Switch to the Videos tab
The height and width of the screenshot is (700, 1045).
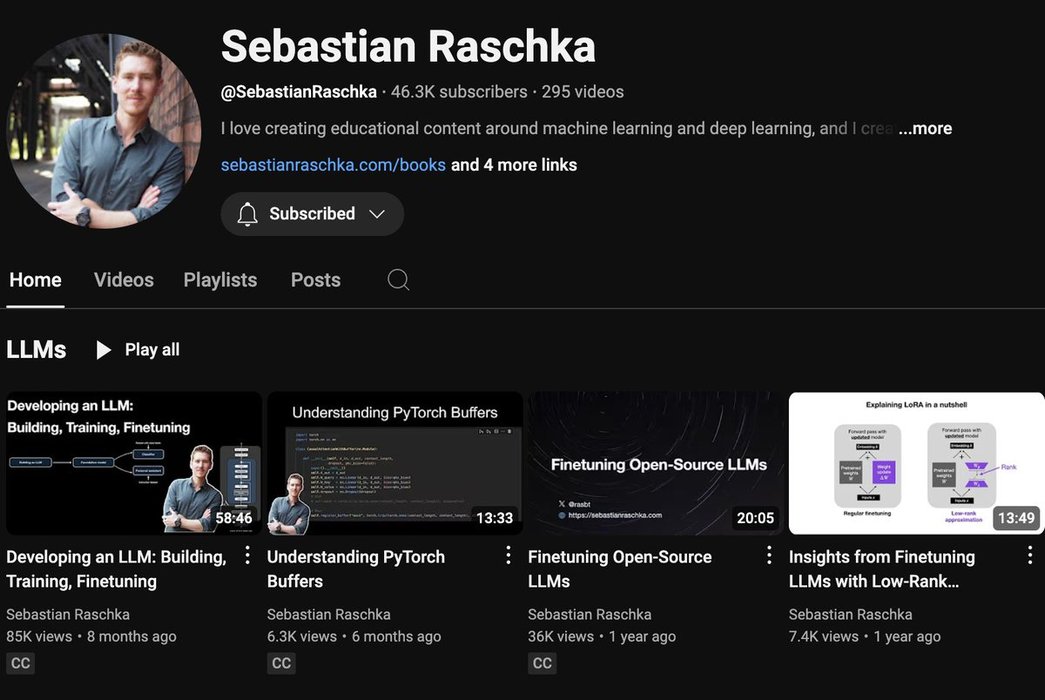[124, 280]
